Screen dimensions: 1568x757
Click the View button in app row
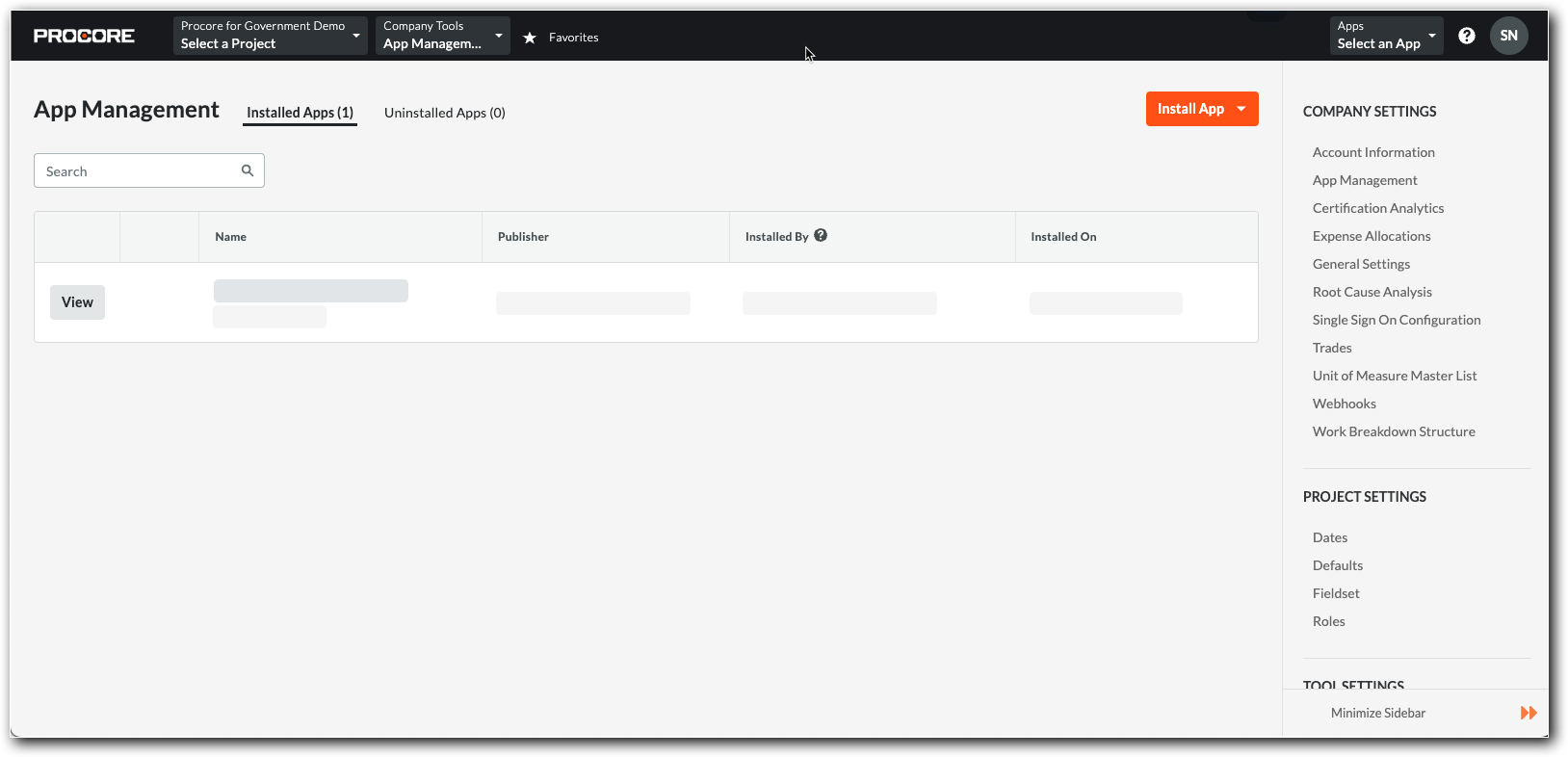point(77,302)
